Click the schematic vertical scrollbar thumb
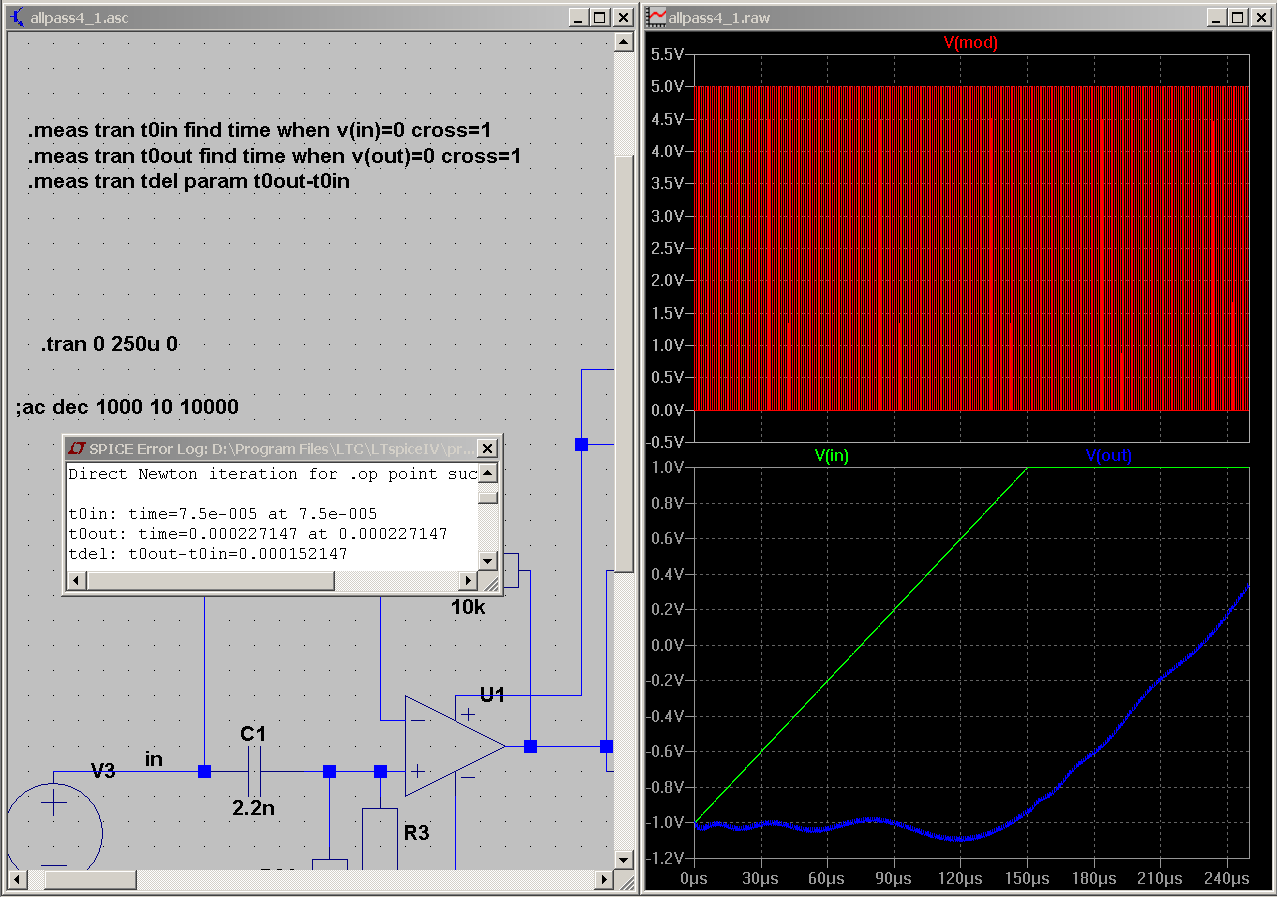Viewport: 1277px width, 897px height. pyautogui.click(x=623, y=363)
